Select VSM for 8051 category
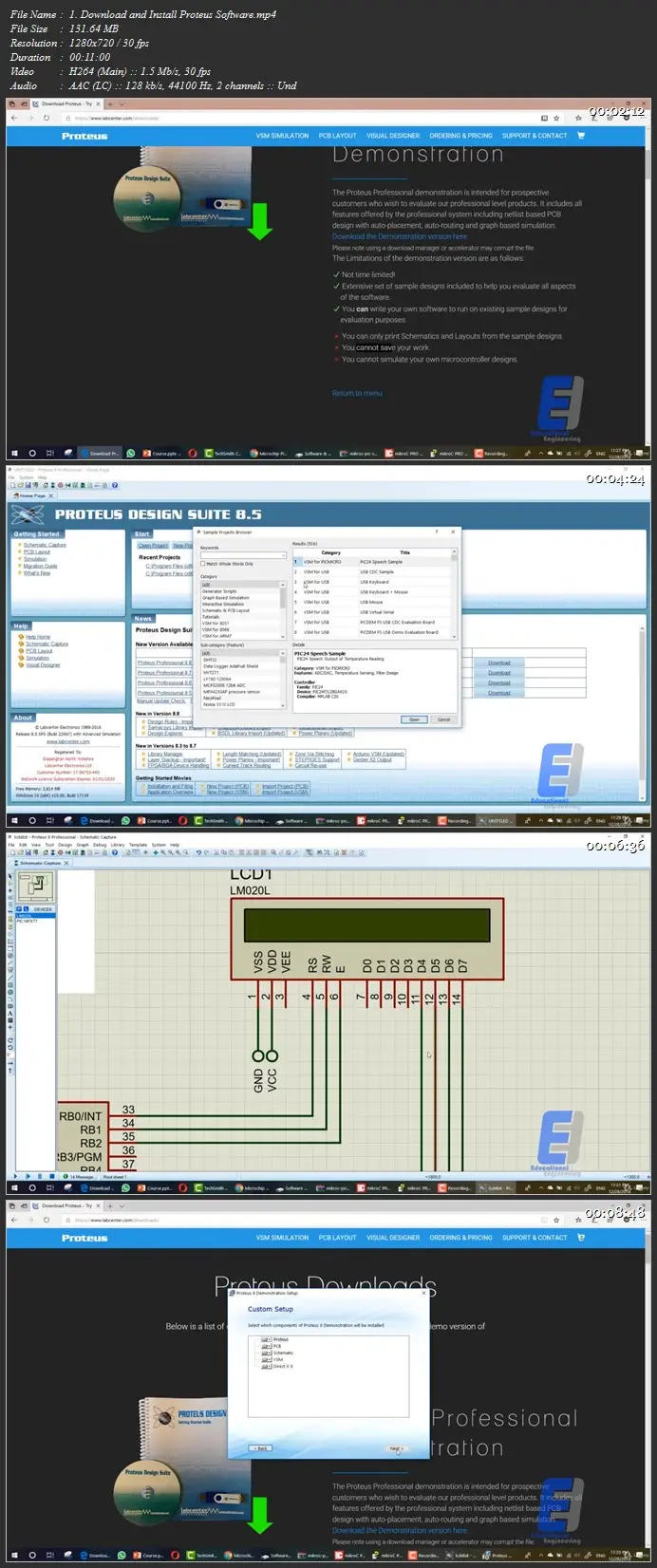 (x=216, y=623)
